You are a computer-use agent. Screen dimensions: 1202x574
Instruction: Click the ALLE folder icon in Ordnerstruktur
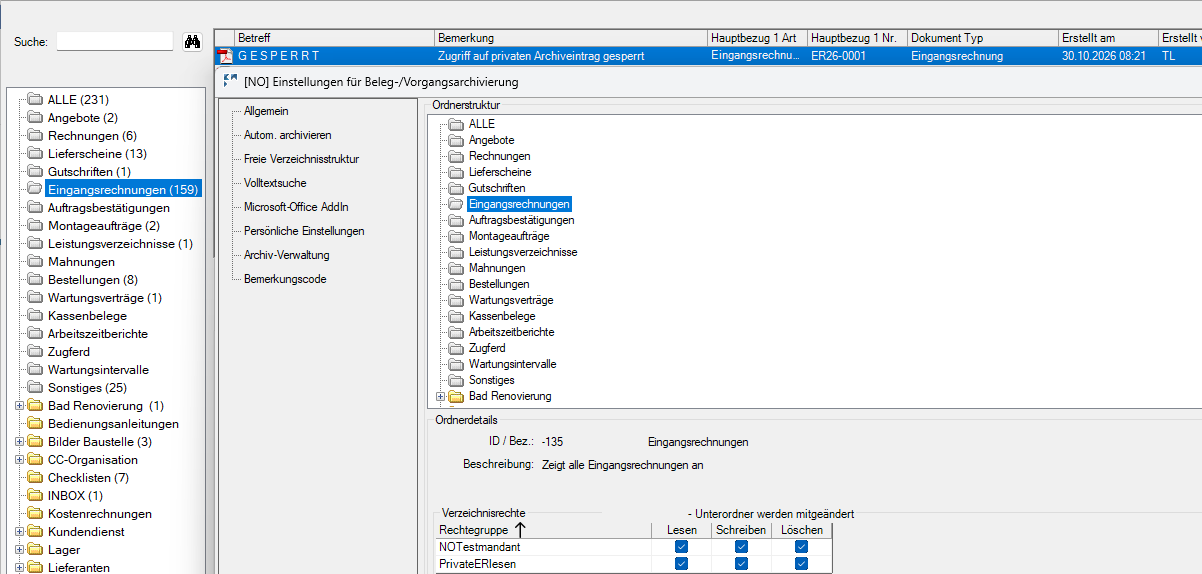tap(457, 124)
